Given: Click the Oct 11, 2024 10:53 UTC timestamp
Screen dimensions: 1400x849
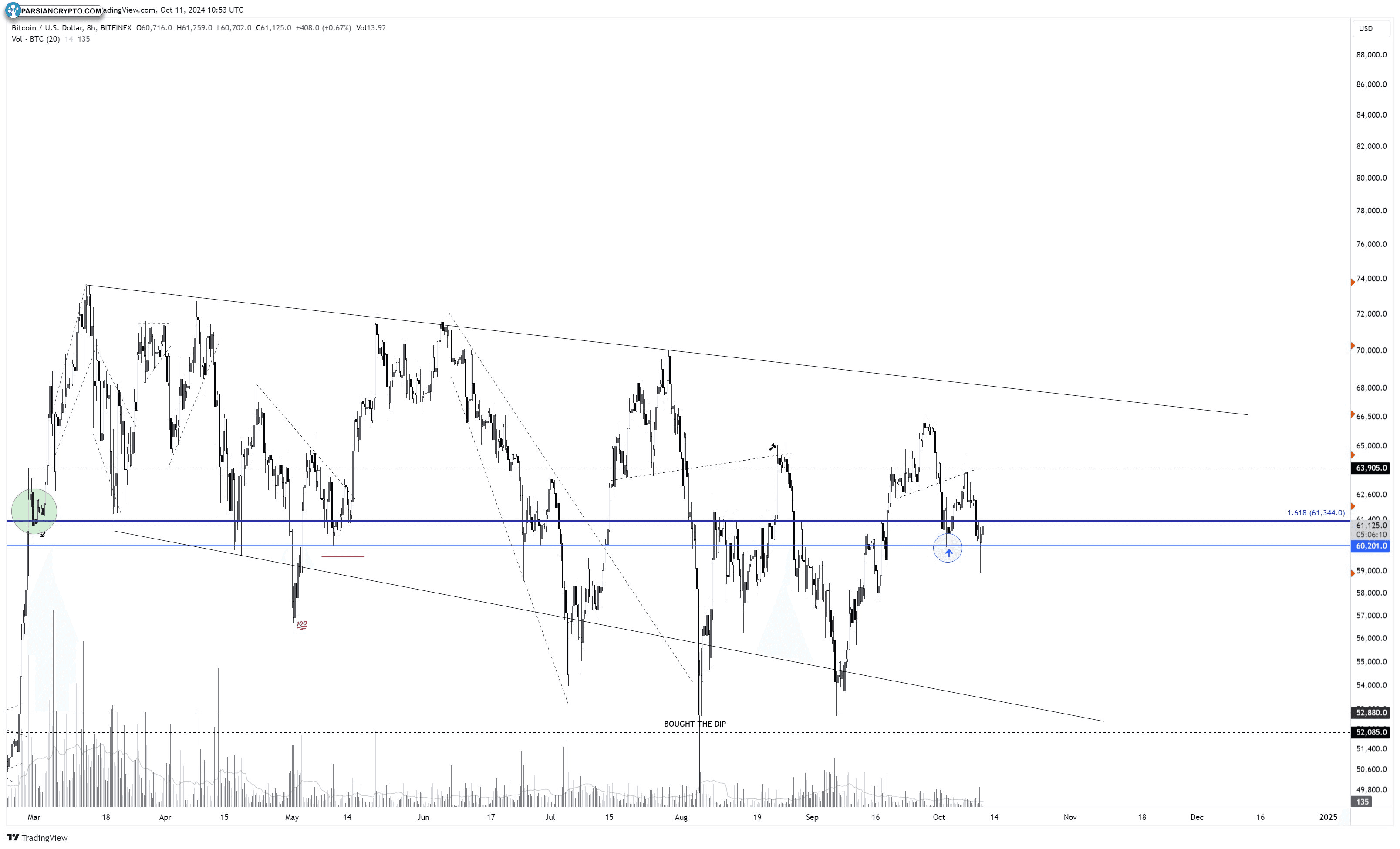Looking at the screenshot, I should [202, 10].
